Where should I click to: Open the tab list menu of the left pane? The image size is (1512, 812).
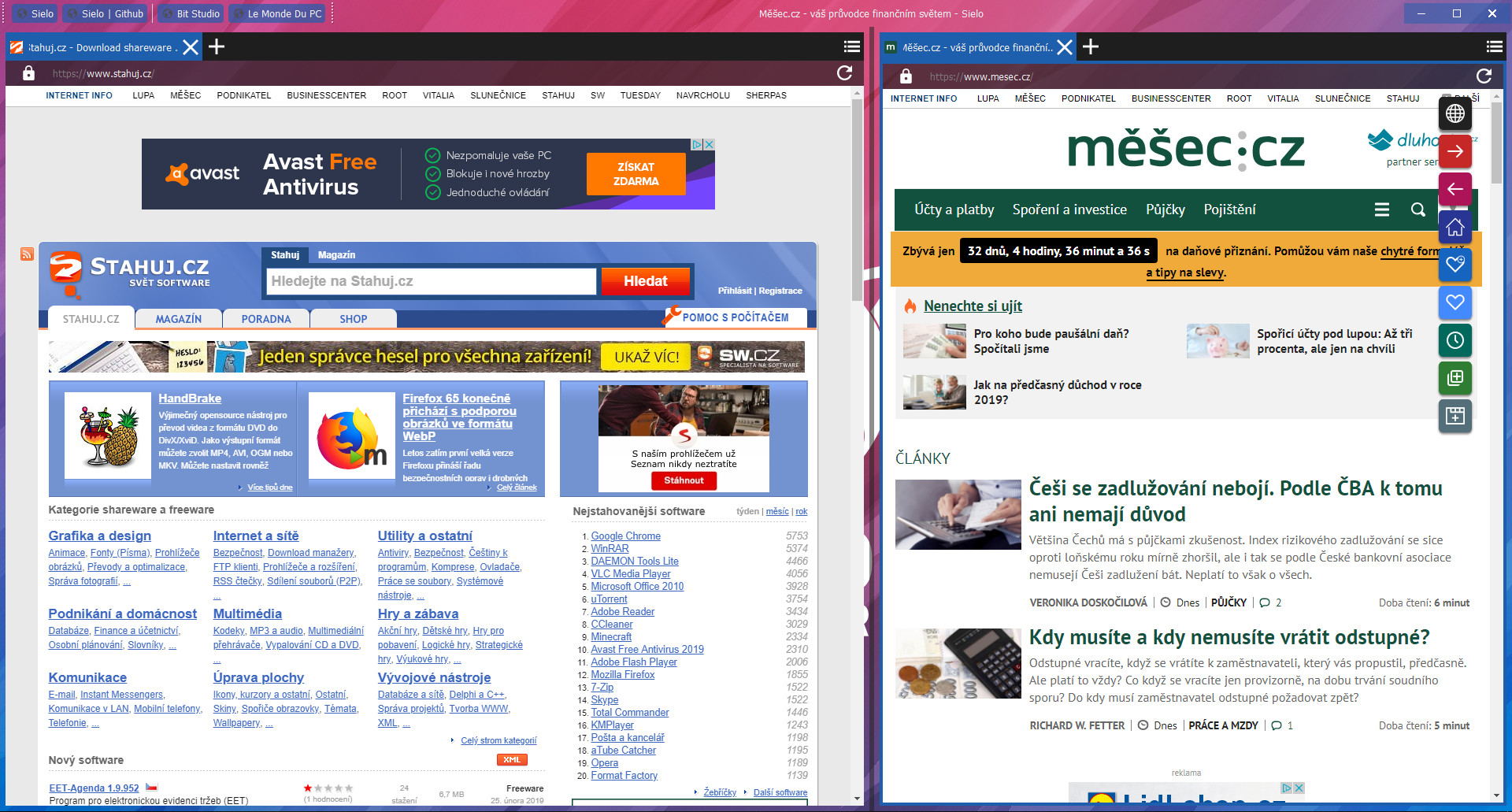click(x=851, y=46)
